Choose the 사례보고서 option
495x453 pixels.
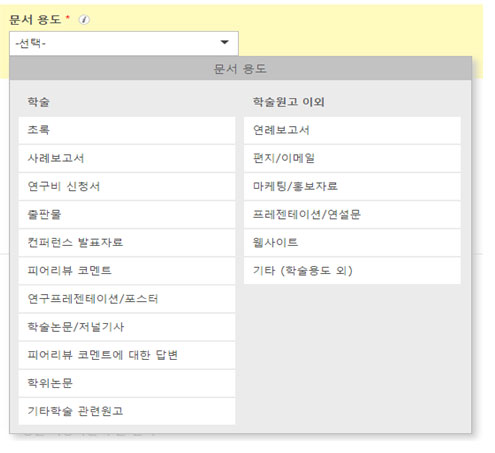(x=127, y=158)
